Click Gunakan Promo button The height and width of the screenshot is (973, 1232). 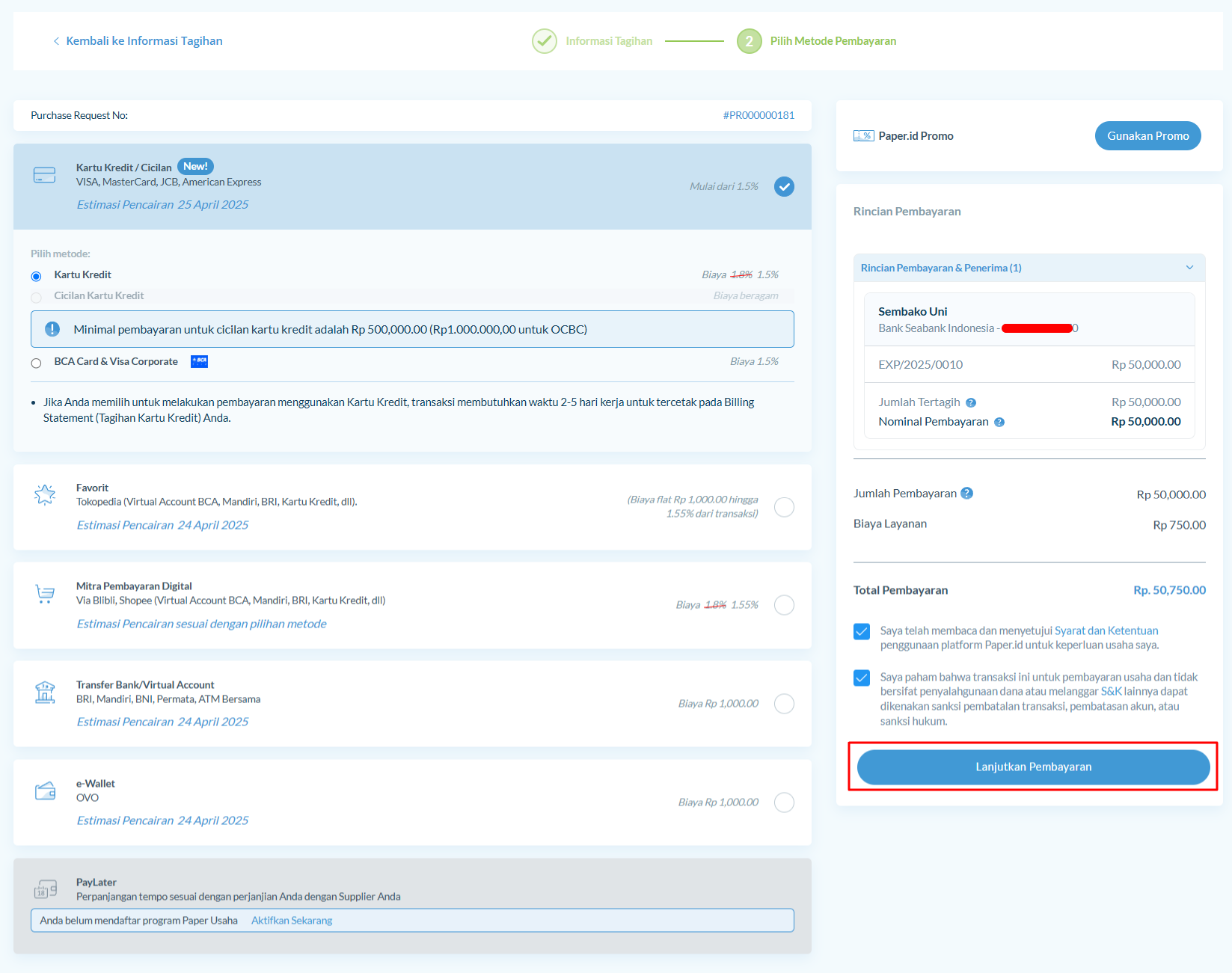click(1147, 136)
